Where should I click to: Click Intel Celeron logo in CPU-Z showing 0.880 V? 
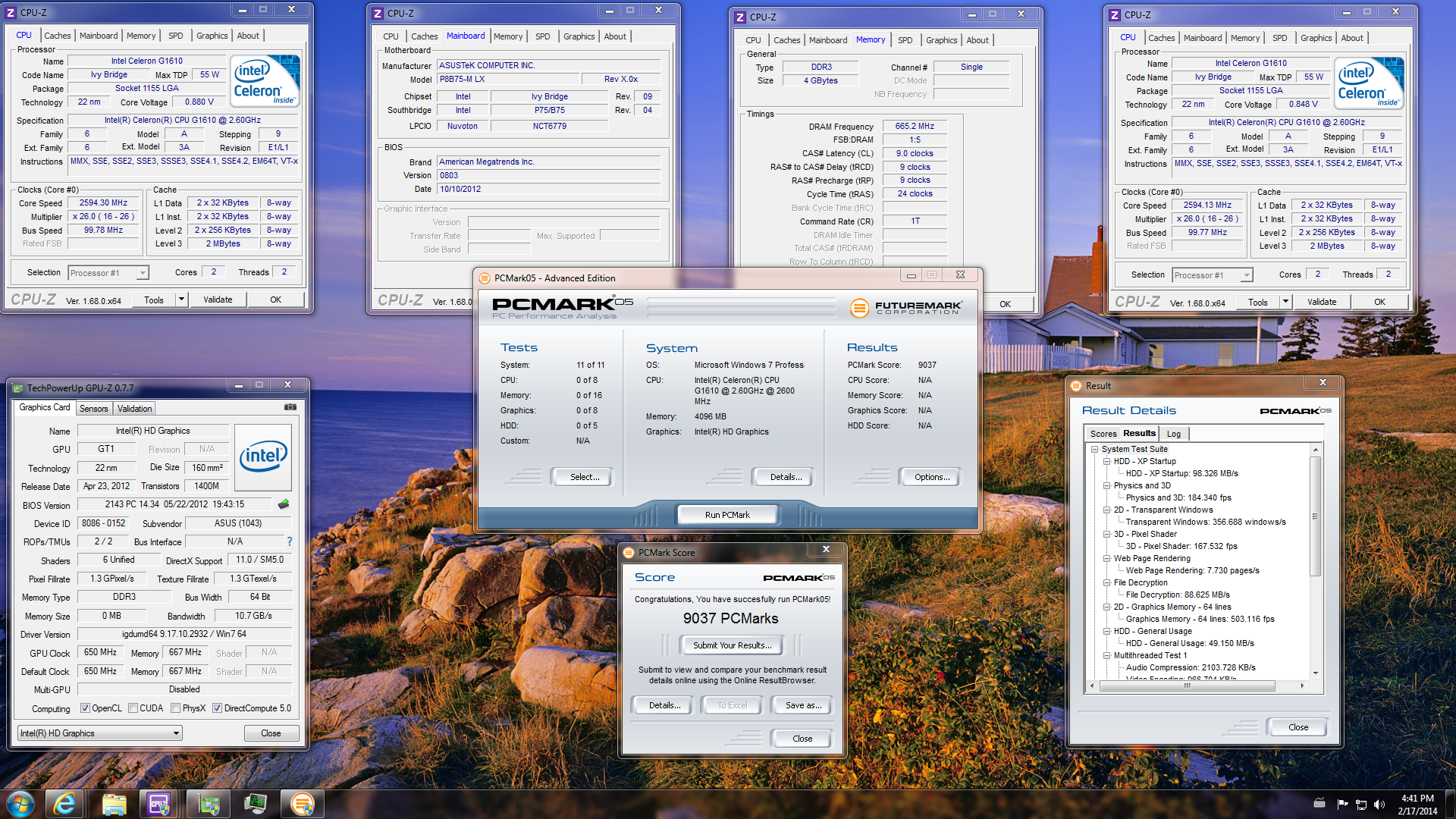[x=265, y=81]
